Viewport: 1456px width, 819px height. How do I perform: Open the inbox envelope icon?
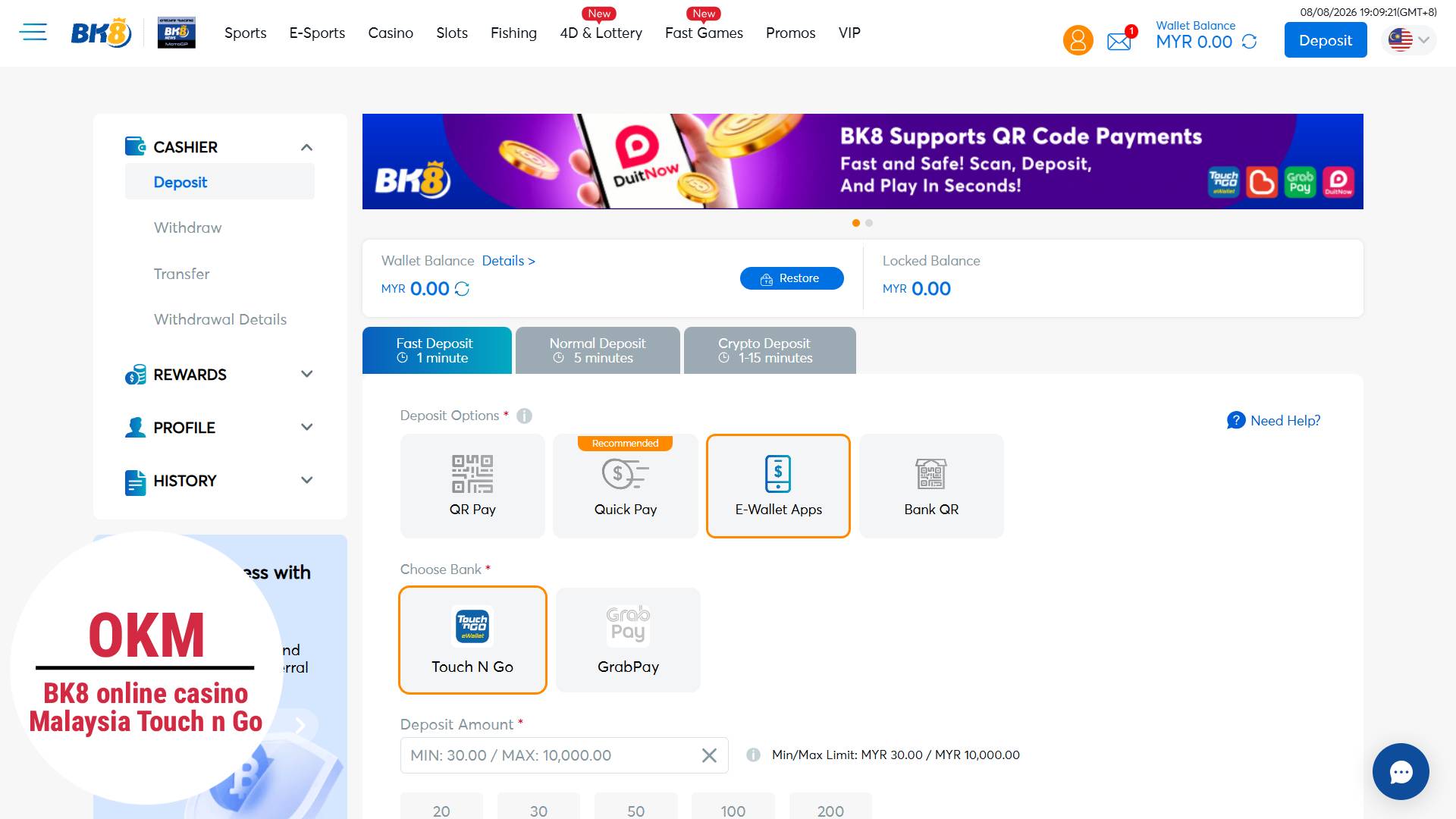pyautogui.click(x=1119, y=41)
